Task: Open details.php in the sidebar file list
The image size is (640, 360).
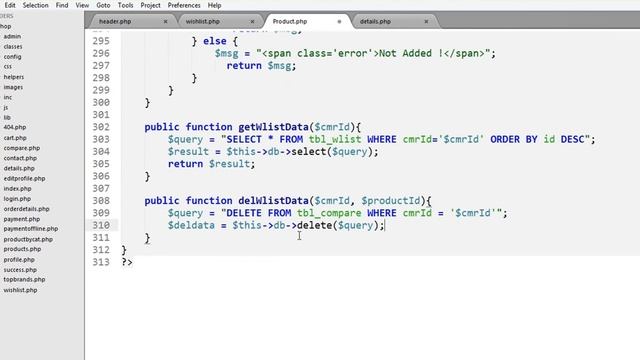Action: pyautogui.click(x=19, y=168)
